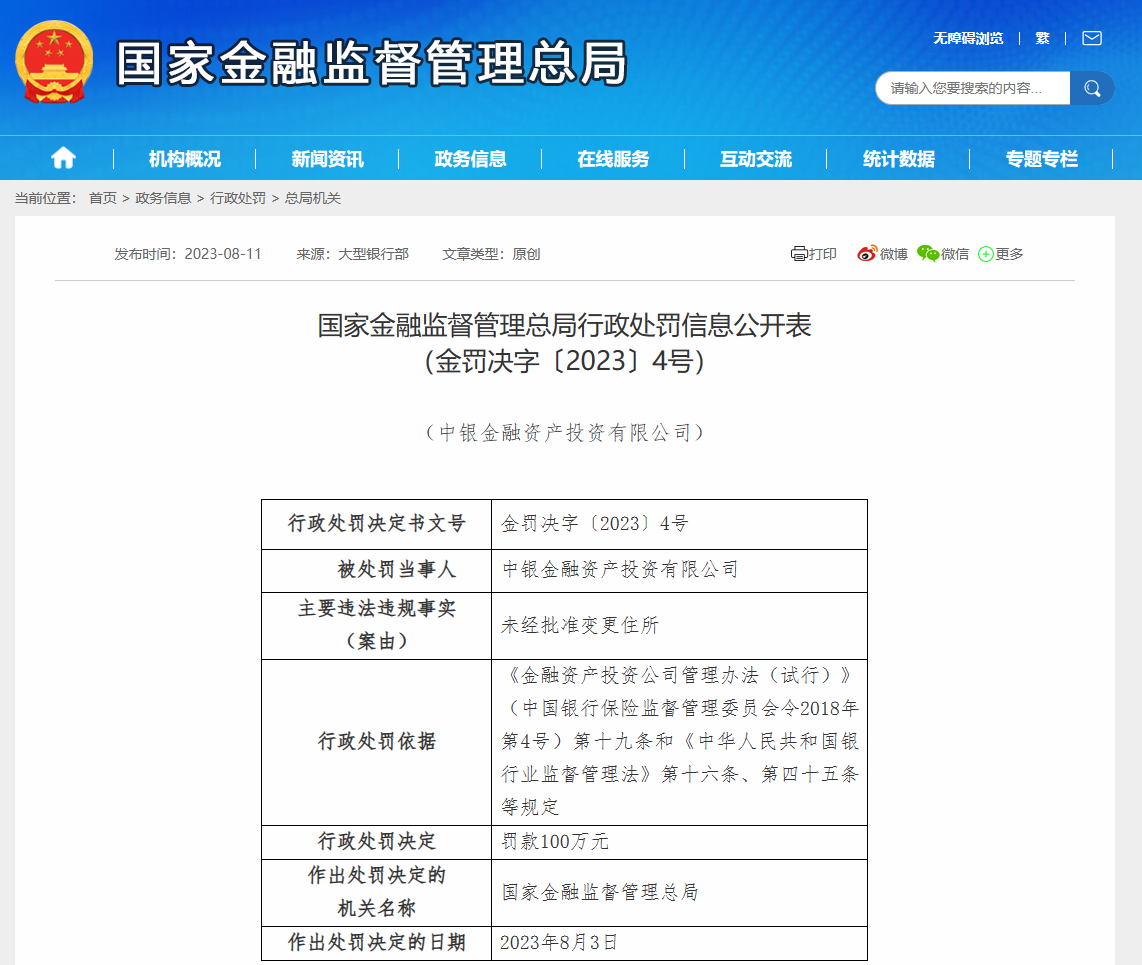Open the 互动交流 menu
Image resolution: width=1142 pixels, height=965 pixels.
(755, 159)
